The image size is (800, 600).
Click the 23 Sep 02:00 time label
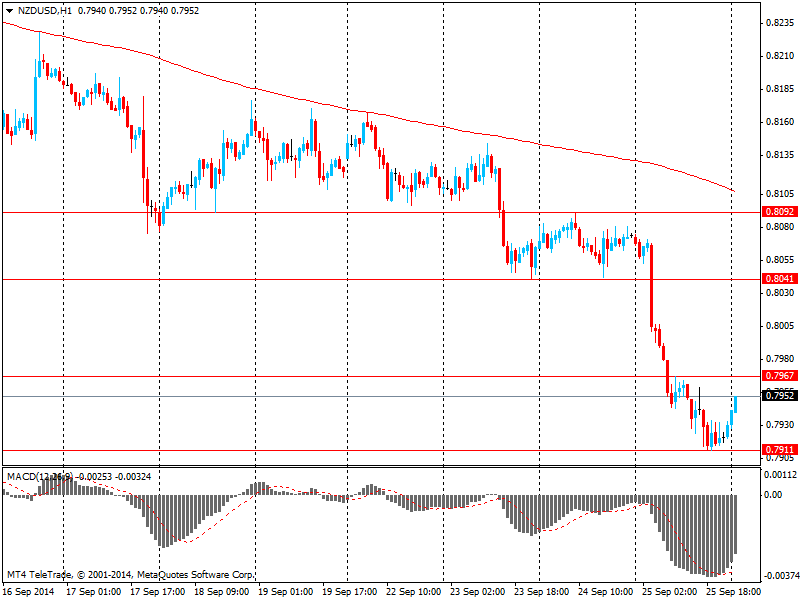[x=478, y=592]
